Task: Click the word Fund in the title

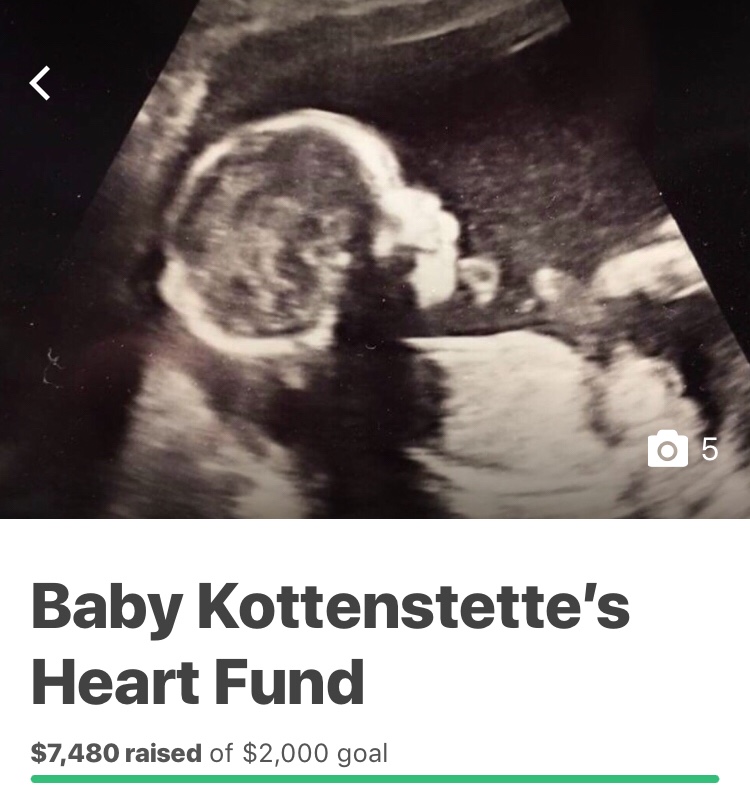Action: [x=289, y=682]
